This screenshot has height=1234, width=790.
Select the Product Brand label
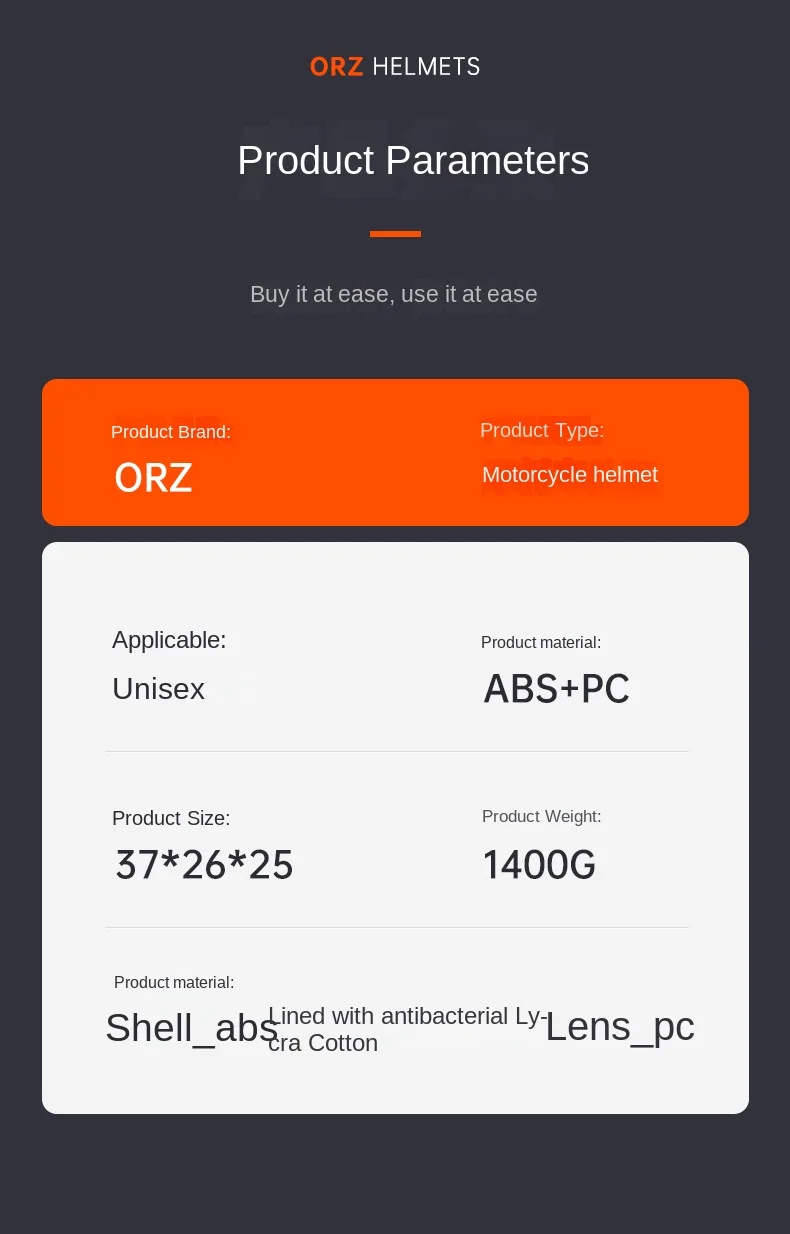171,432
